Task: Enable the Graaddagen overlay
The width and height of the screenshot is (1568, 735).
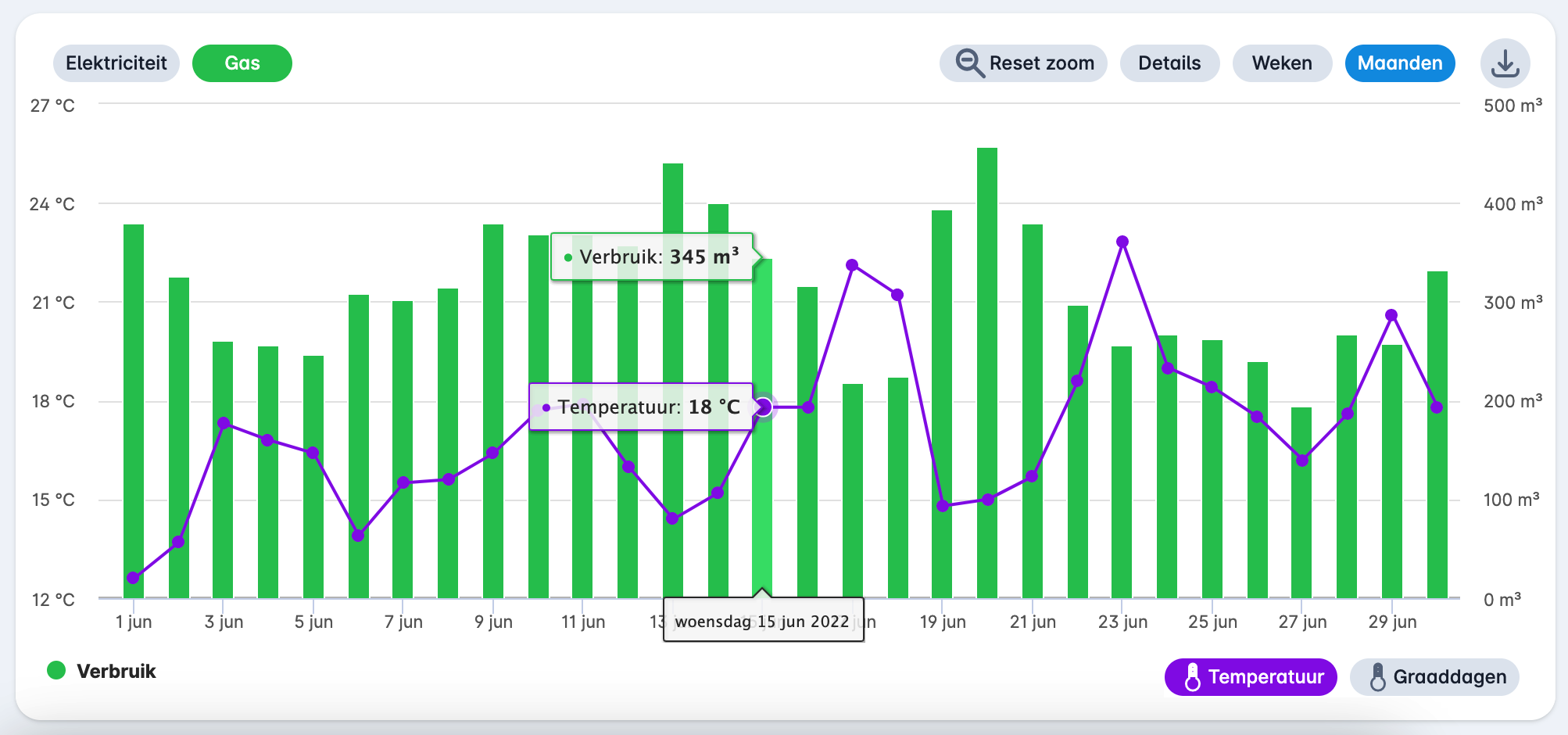Action: [1434, 677]
